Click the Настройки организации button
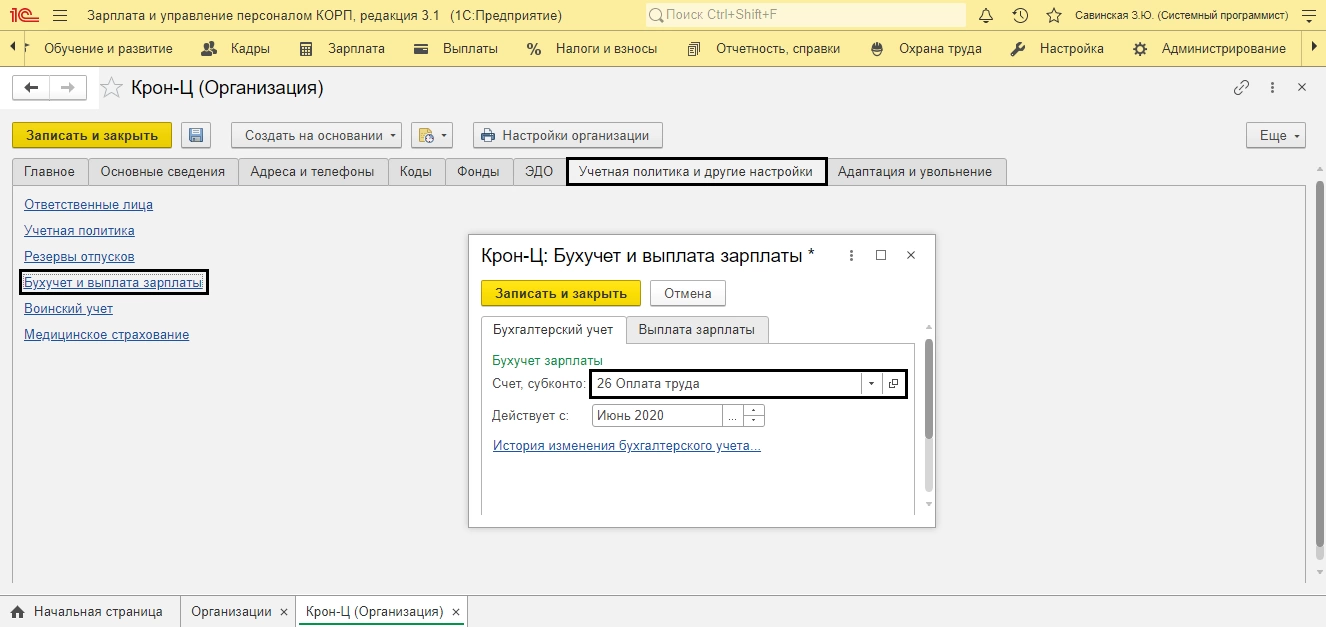 [567, 135]
